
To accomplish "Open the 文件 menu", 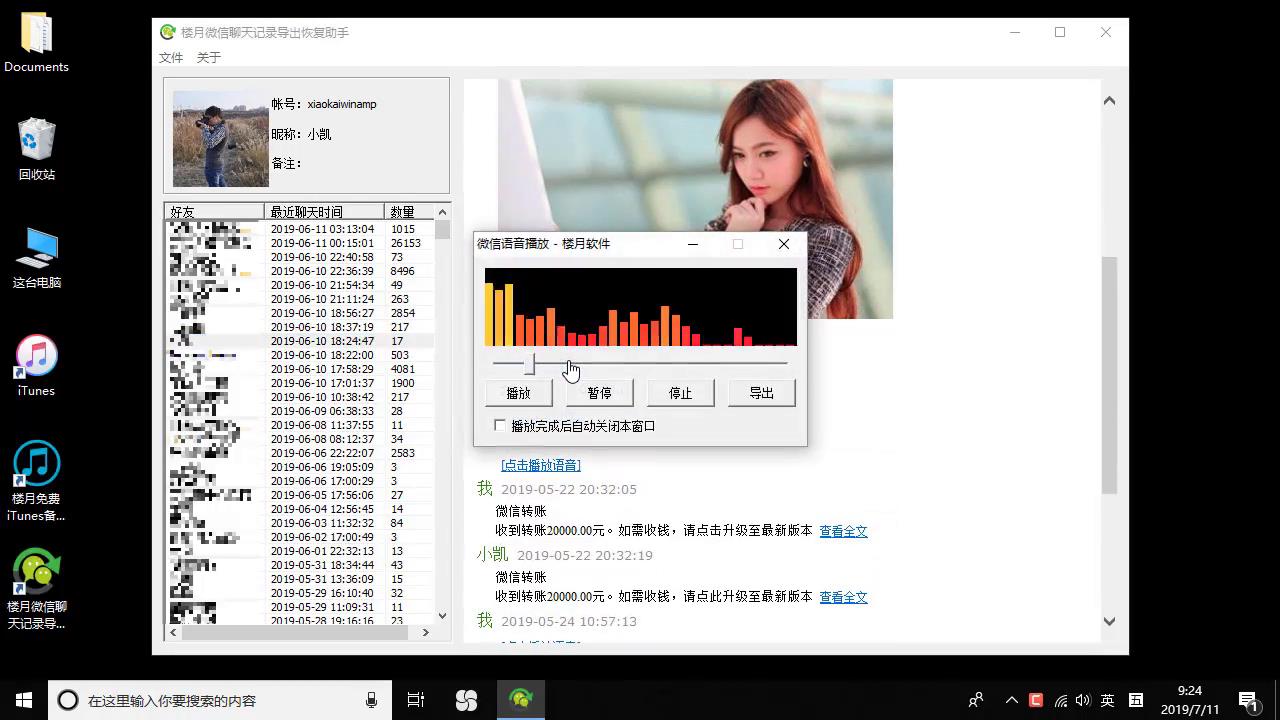I will tap(171, 58).
